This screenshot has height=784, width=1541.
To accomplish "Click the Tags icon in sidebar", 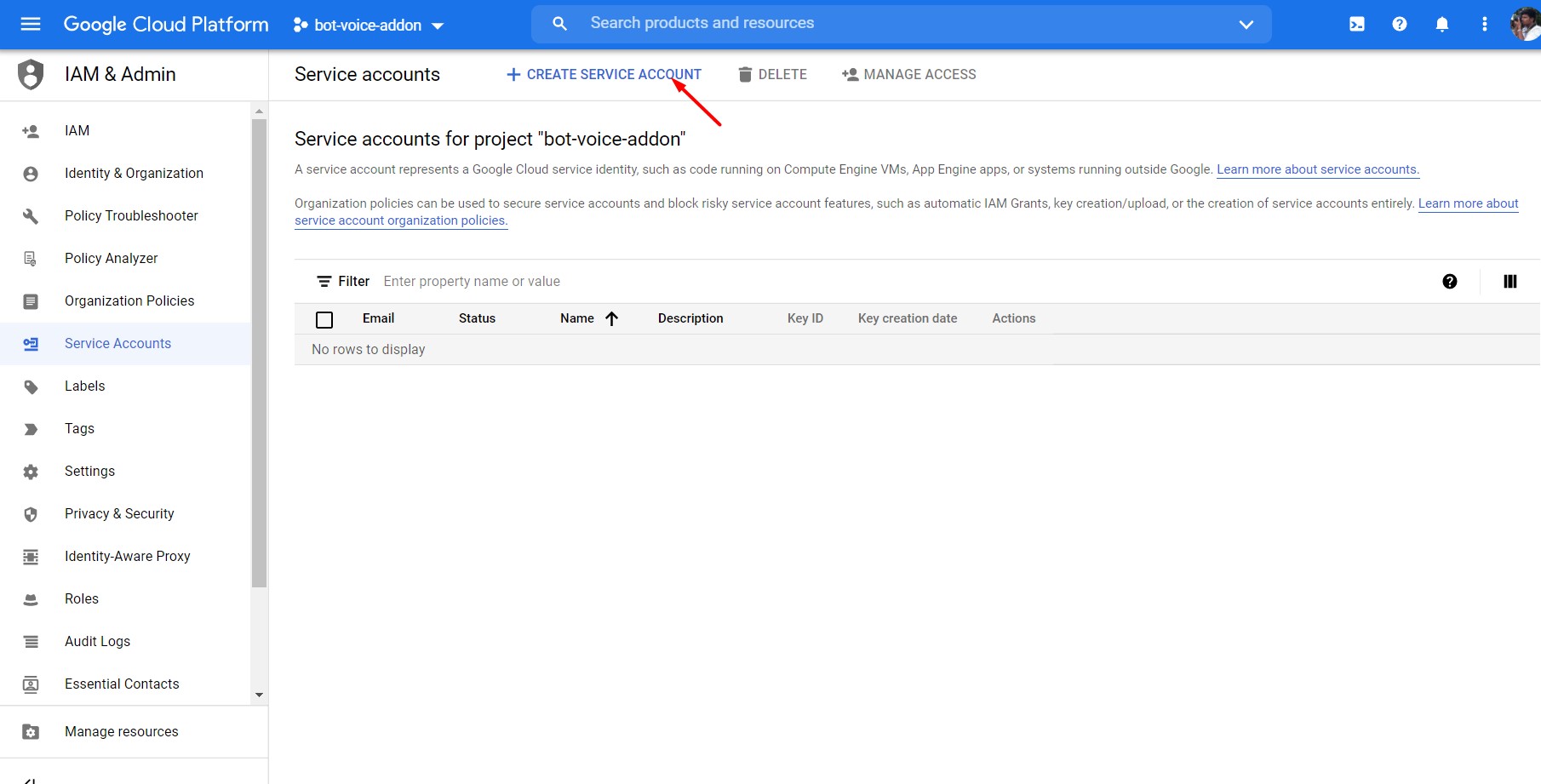I will click(x=31, y=429).
